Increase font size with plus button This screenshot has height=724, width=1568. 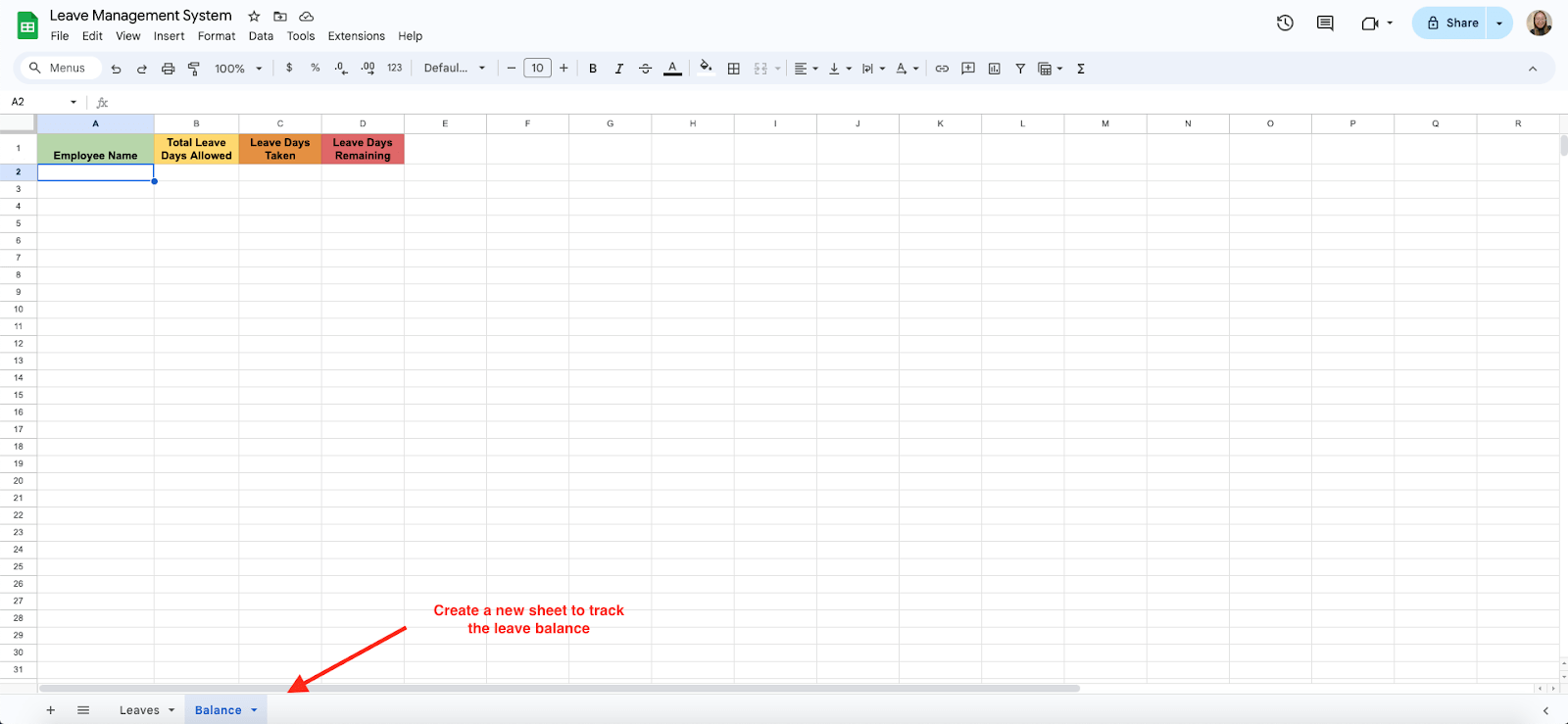pos(563,68)
